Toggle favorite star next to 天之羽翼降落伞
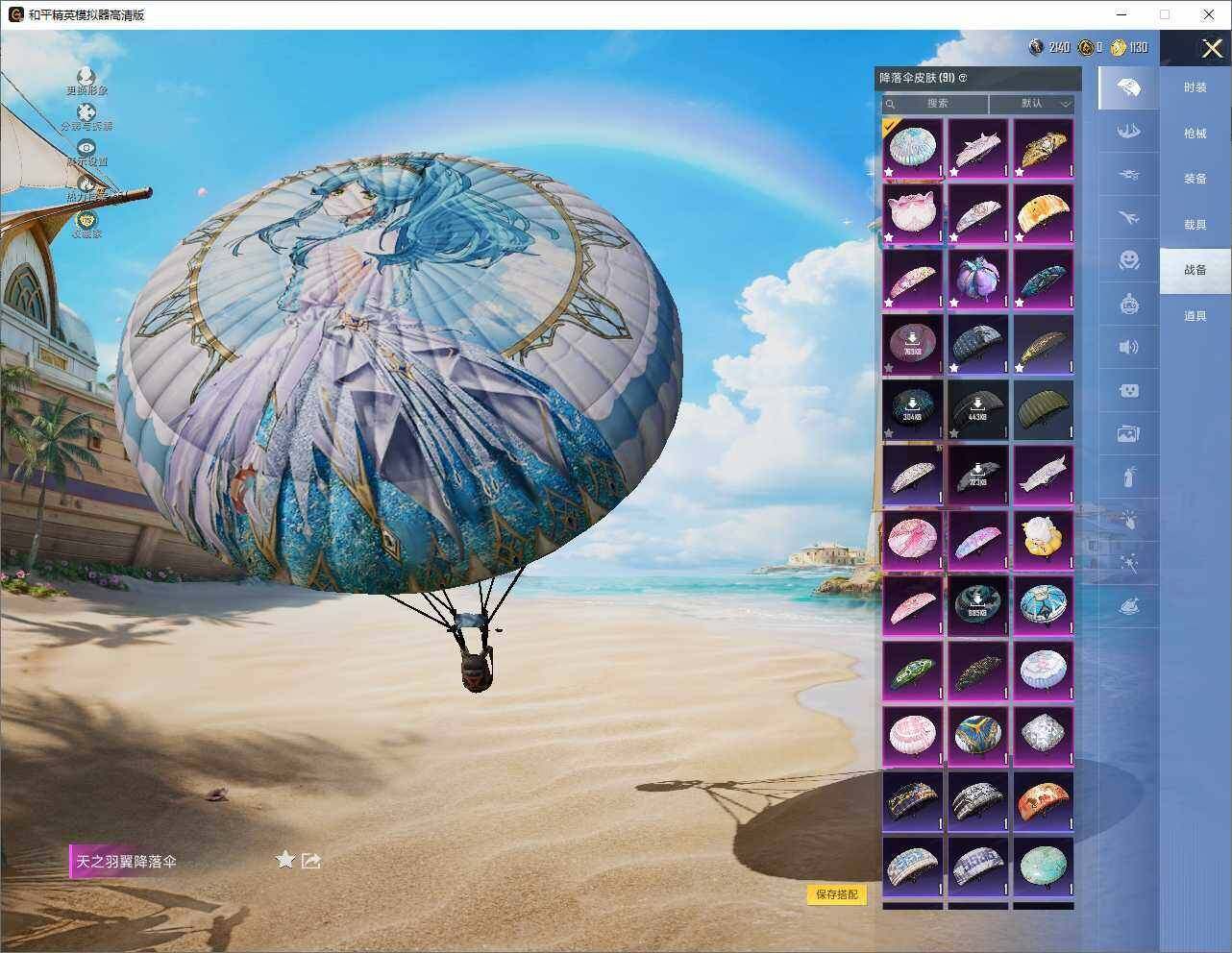 284,860
